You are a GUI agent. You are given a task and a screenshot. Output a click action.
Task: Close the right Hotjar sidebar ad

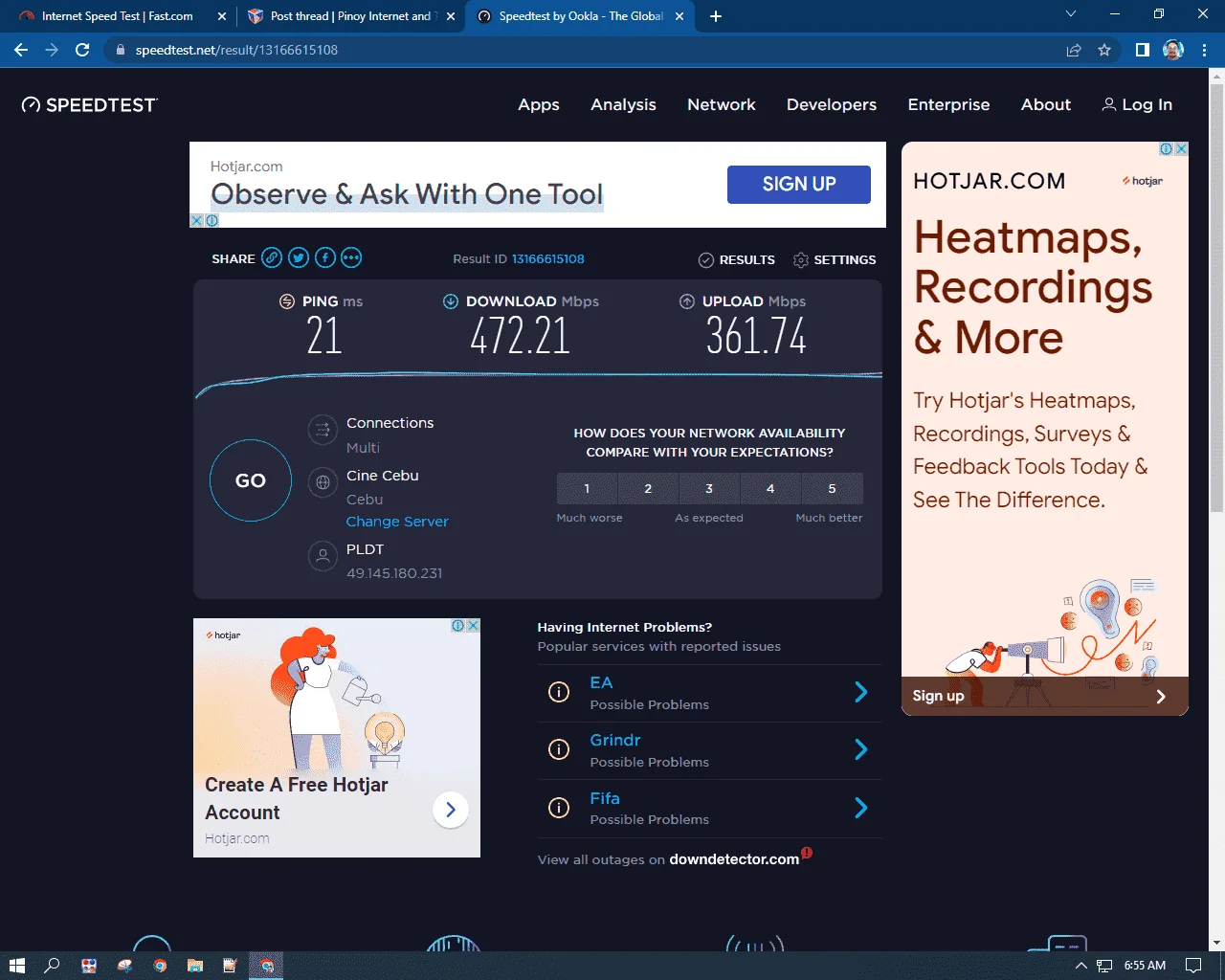click(1182, 148)
